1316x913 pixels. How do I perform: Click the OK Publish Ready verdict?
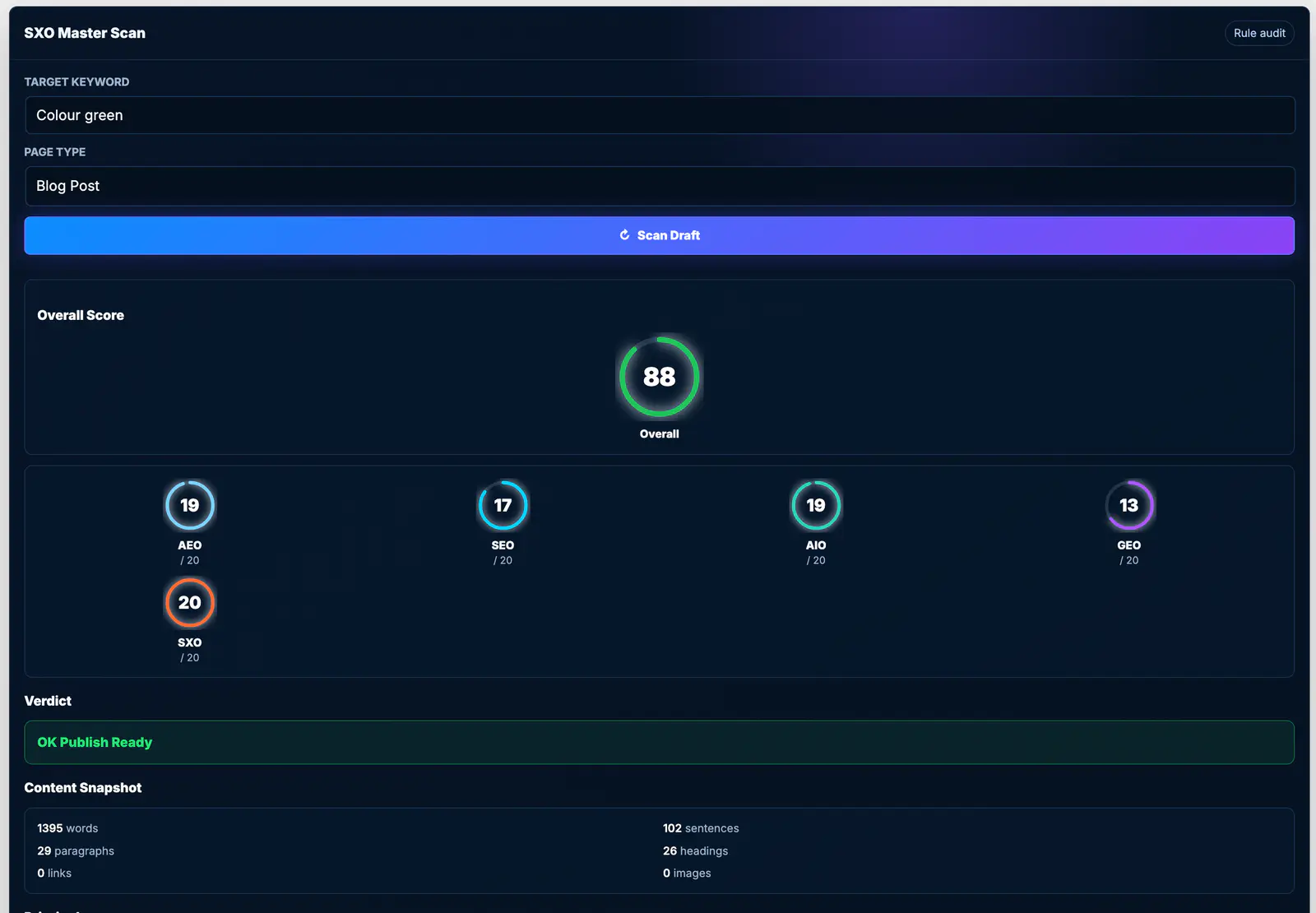660,742
